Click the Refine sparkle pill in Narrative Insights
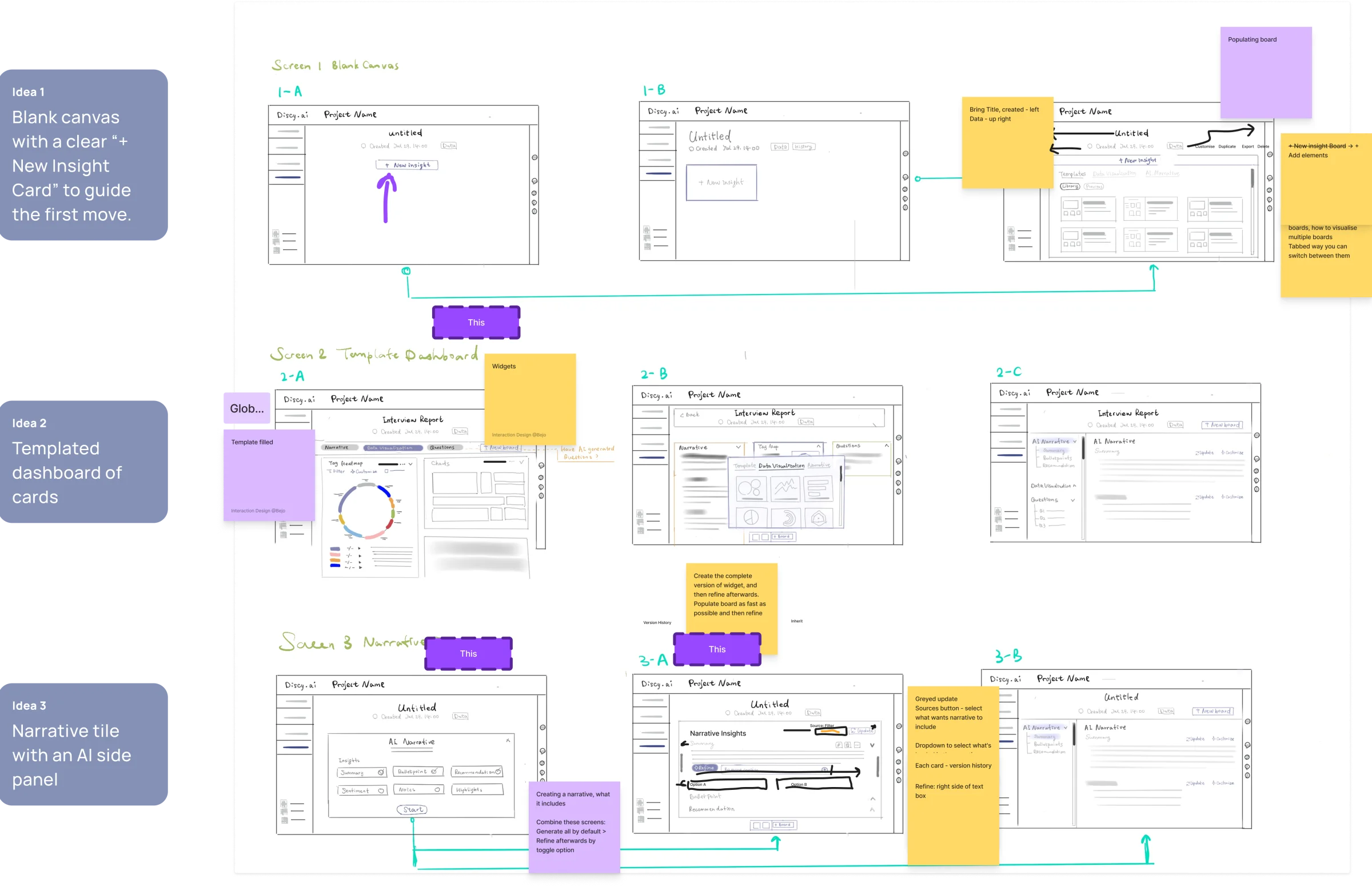The width and height of the screenshot is (1372, 886). [x=705, y=769]
